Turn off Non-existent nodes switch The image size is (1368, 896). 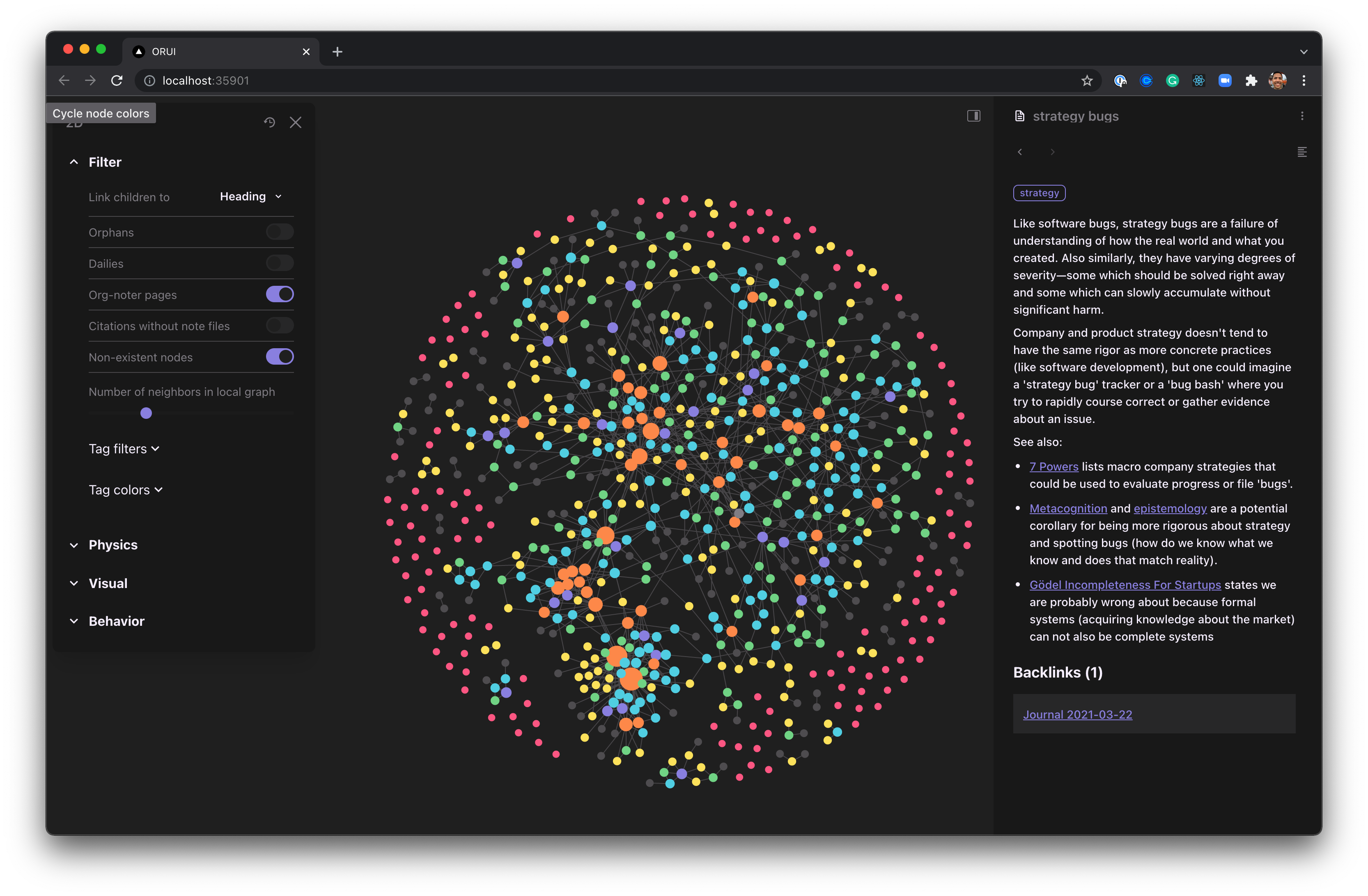coord(279,357)
